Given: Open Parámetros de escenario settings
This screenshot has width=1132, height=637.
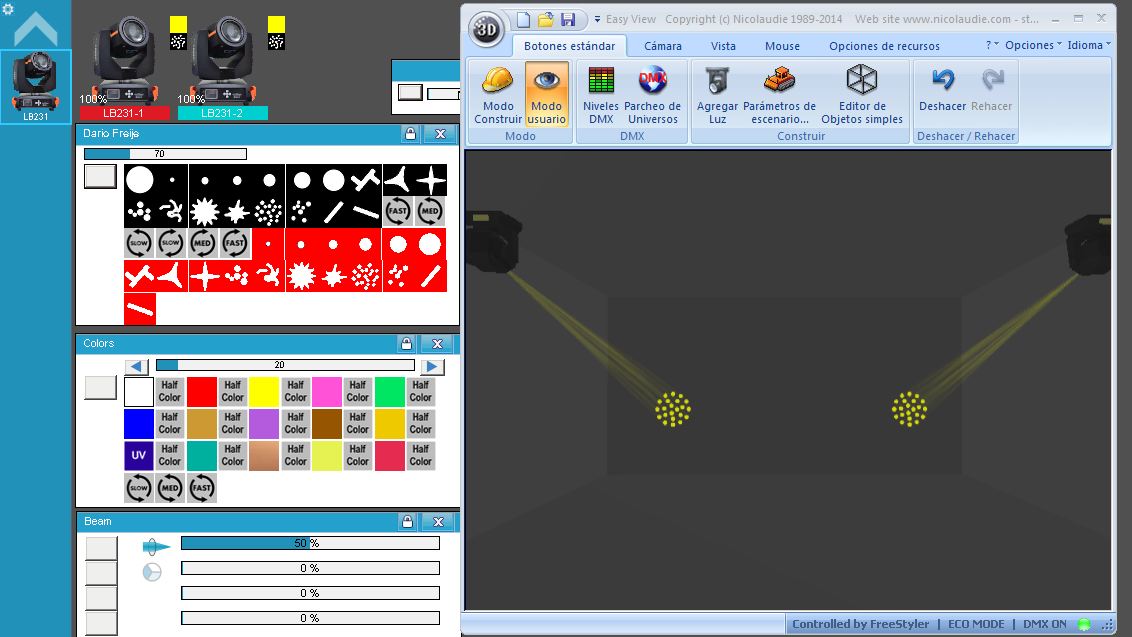Looking at the screenshot, I should click(x=780, y=95).
